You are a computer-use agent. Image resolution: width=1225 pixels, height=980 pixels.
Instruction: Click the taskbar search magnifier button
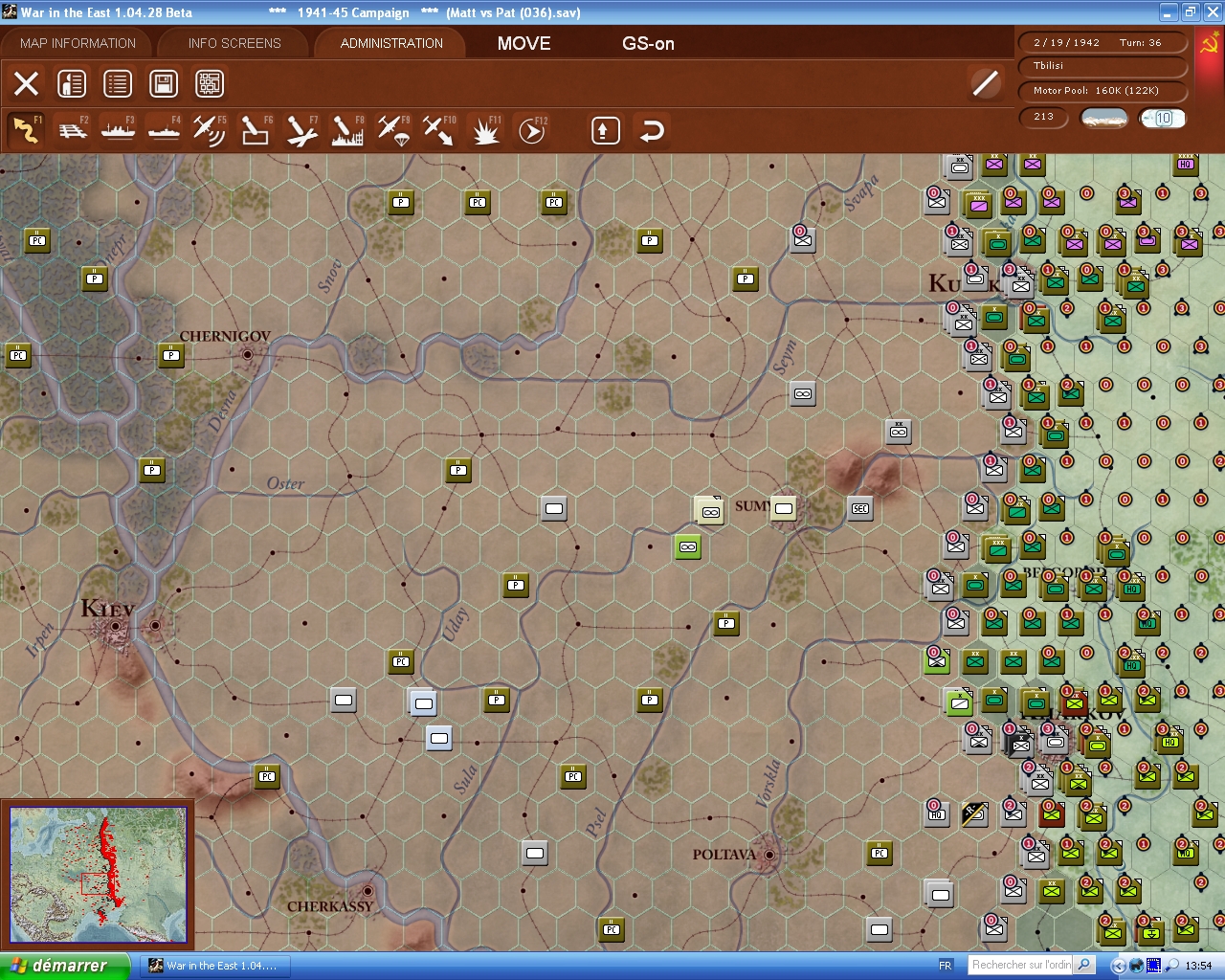[x=1083, y=965]
